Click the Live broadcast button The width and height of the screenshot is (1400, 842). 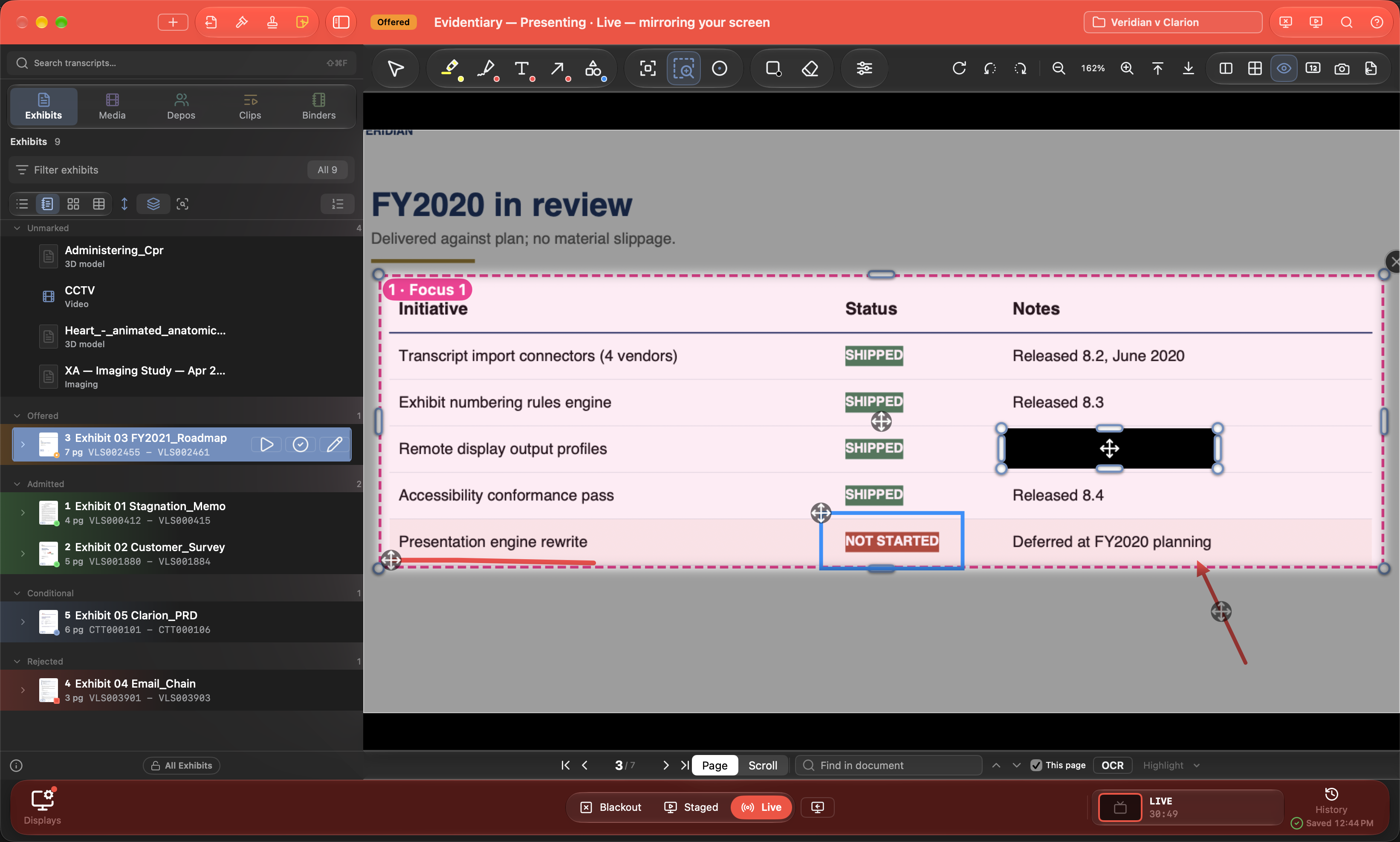[761, 807]
